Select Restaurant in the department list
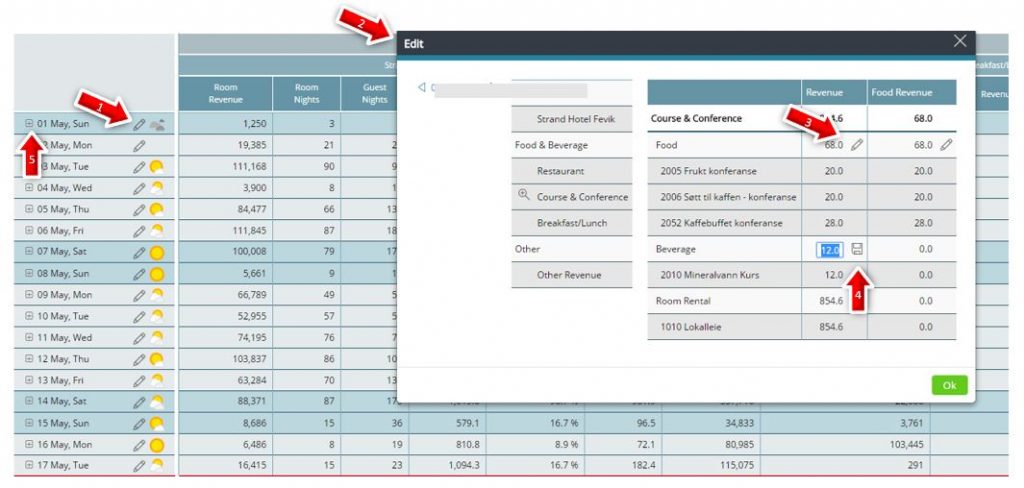Screen dimensions: 1024x488 coord(560,171)
